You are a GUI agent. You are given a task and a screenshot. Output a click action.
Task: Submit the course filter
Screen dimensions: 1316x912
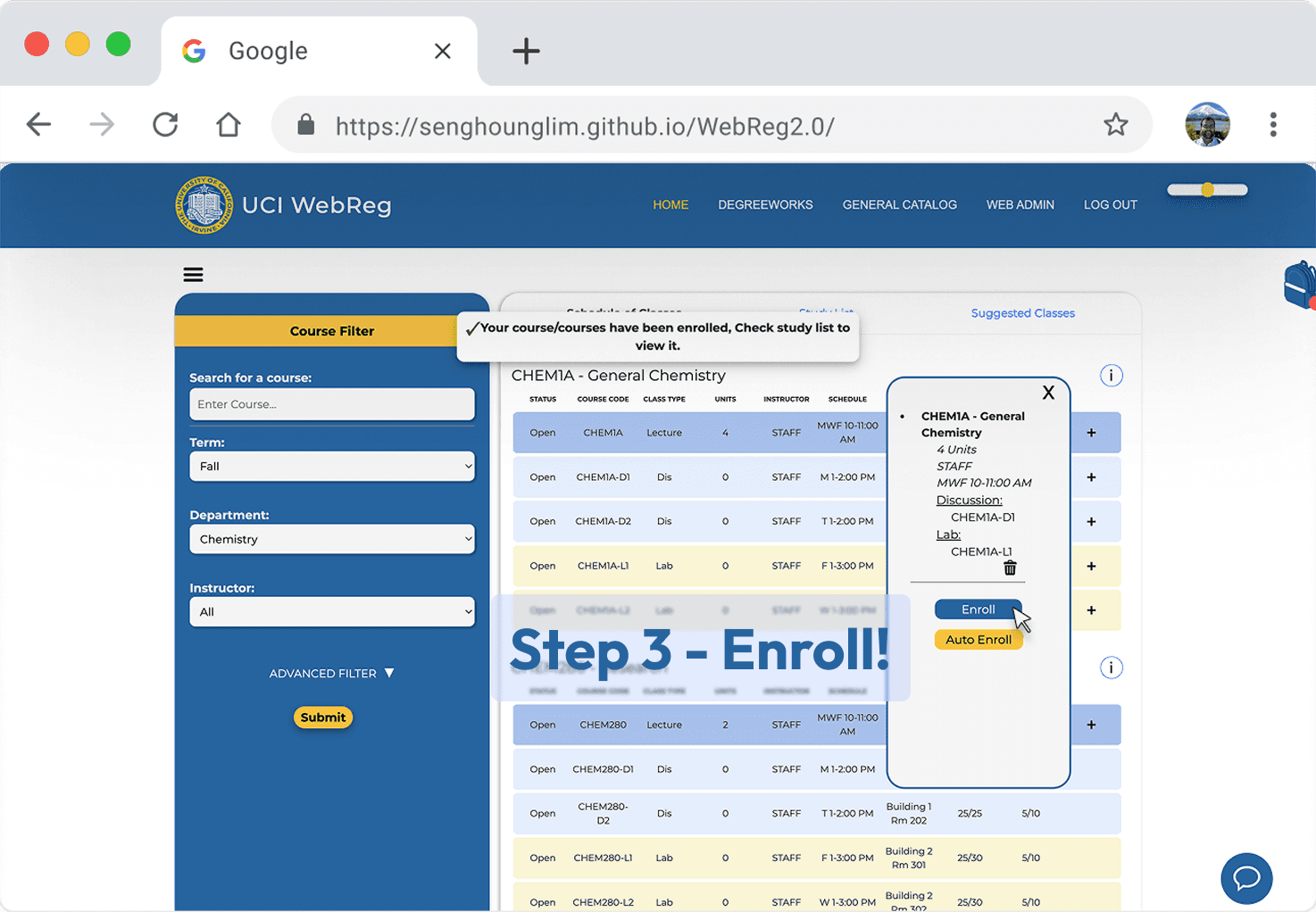click(x=323, y=717)
